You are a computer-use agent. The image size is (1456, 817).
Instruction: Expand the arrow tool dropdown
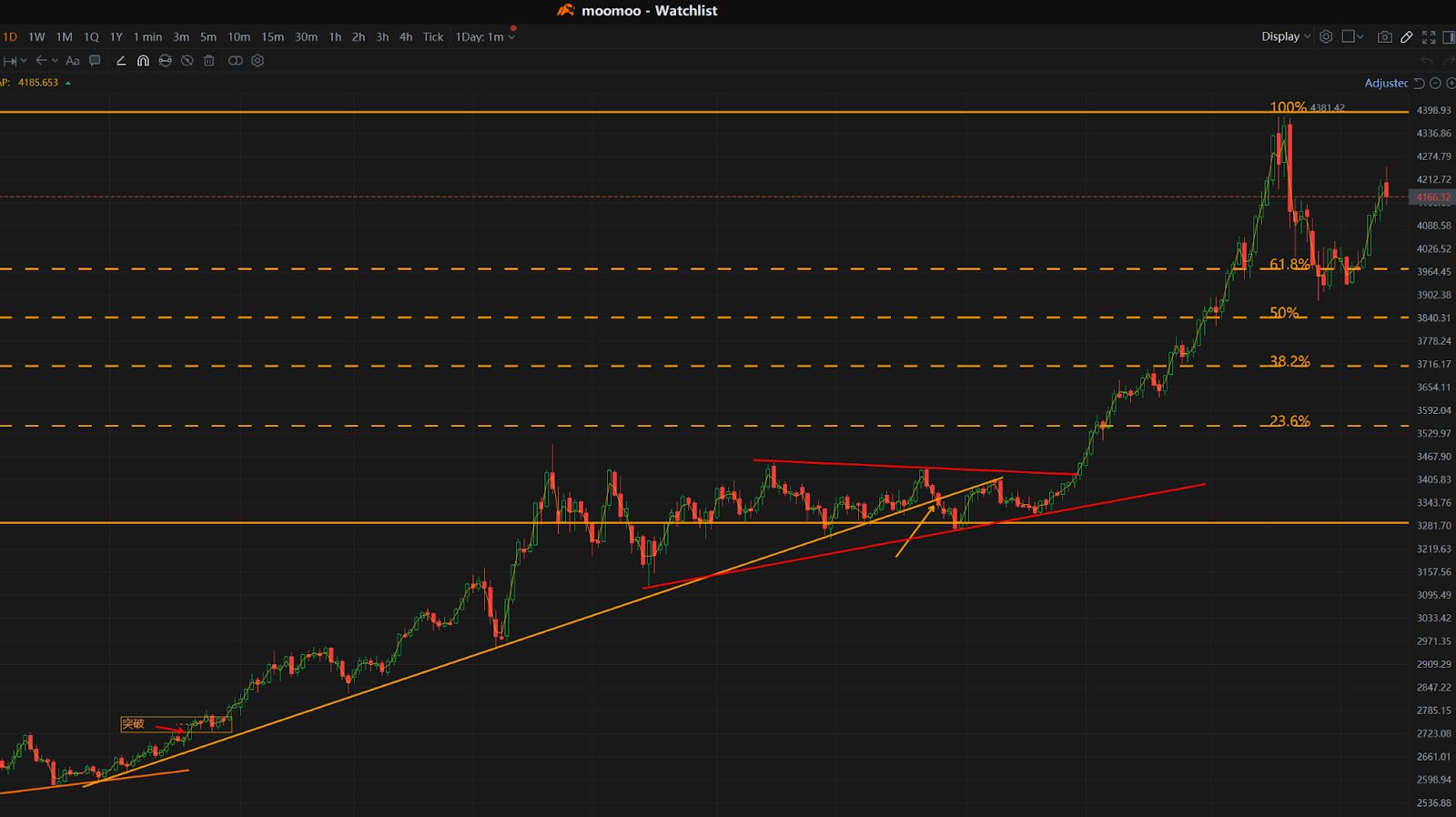coord(56,61)
